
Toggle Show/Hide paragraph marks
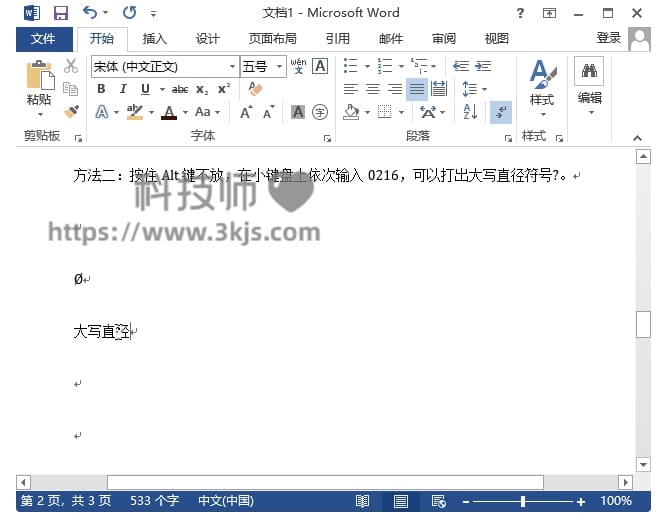tap(501, 112)
